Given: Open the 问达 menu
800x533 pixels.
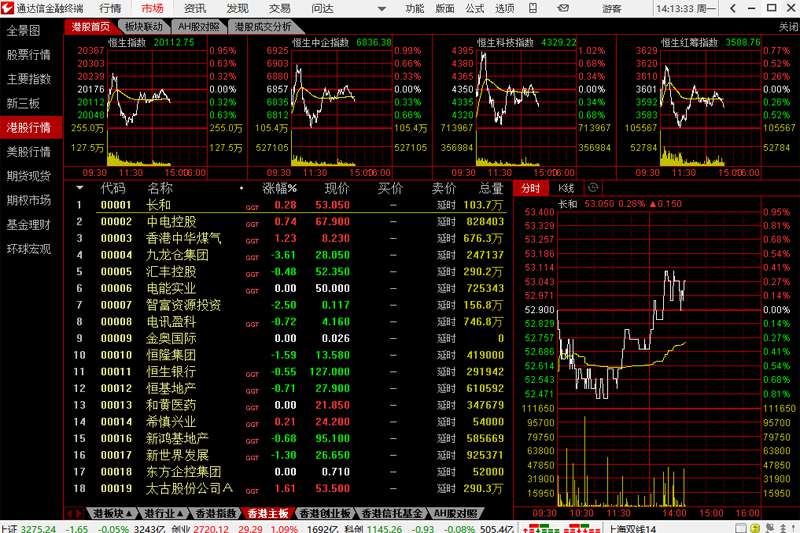Looking at the screenshot, I should click(x=322, y=8).
